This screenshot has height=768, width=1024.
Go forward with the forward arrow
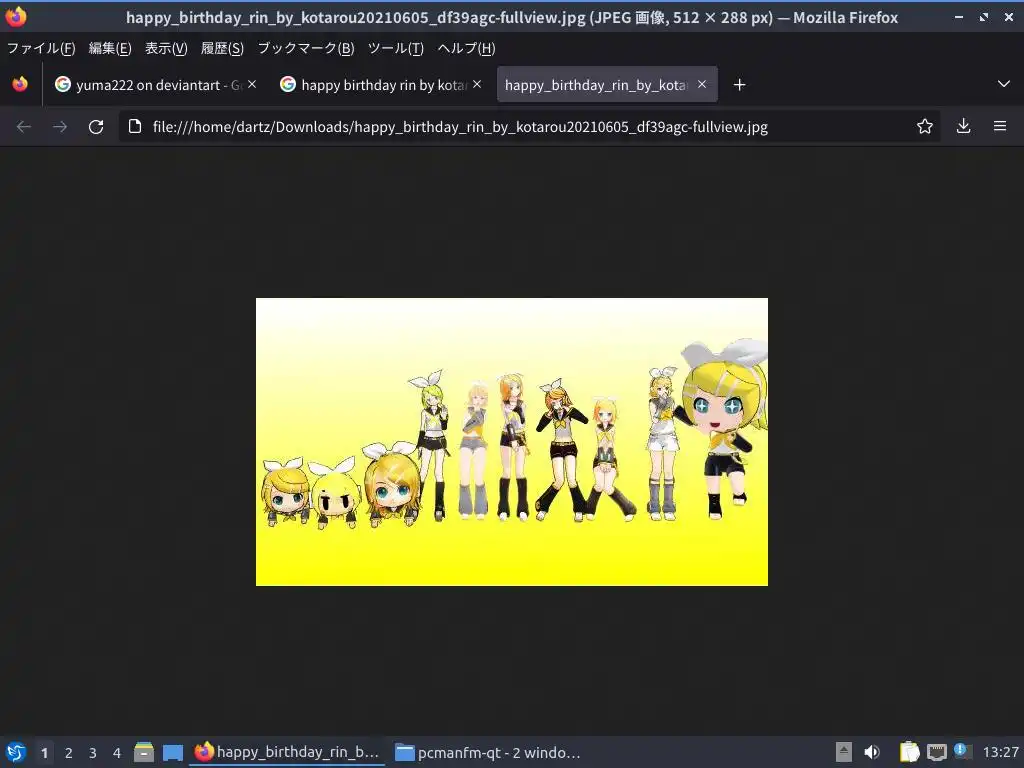click(59, 127)
